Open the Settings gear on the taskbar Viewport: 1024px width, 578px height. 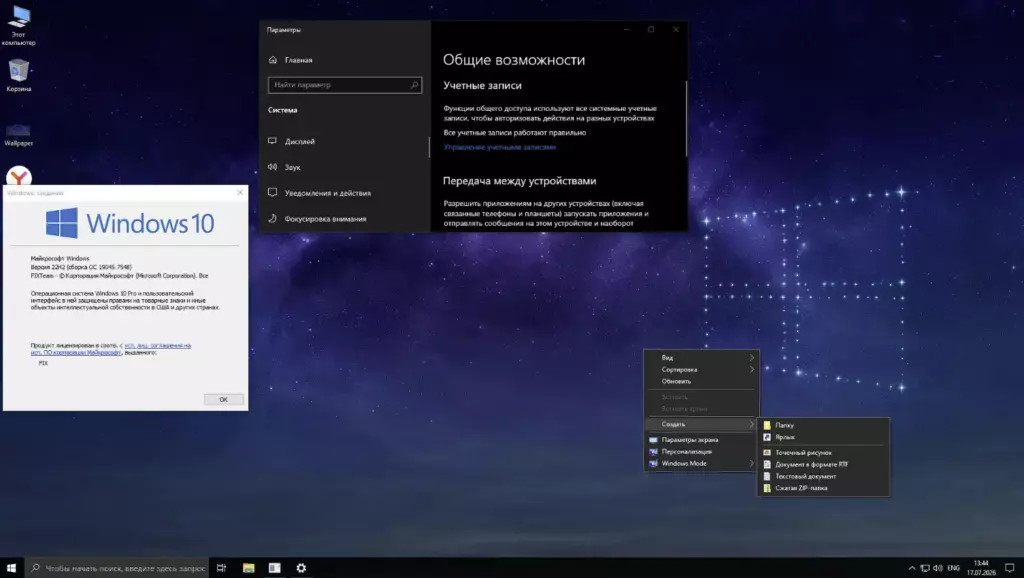tap(301, 568)
